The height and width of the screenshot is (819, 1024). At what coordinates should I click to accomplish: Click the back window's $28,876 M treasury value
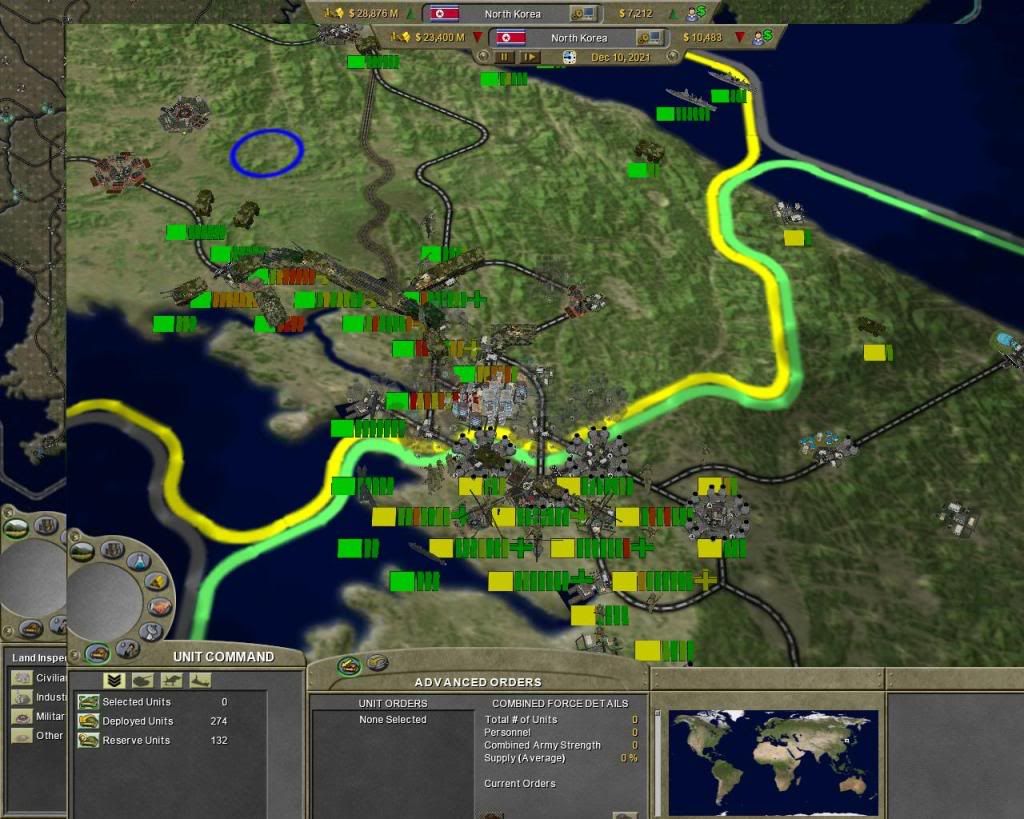(x=373, y=13)
